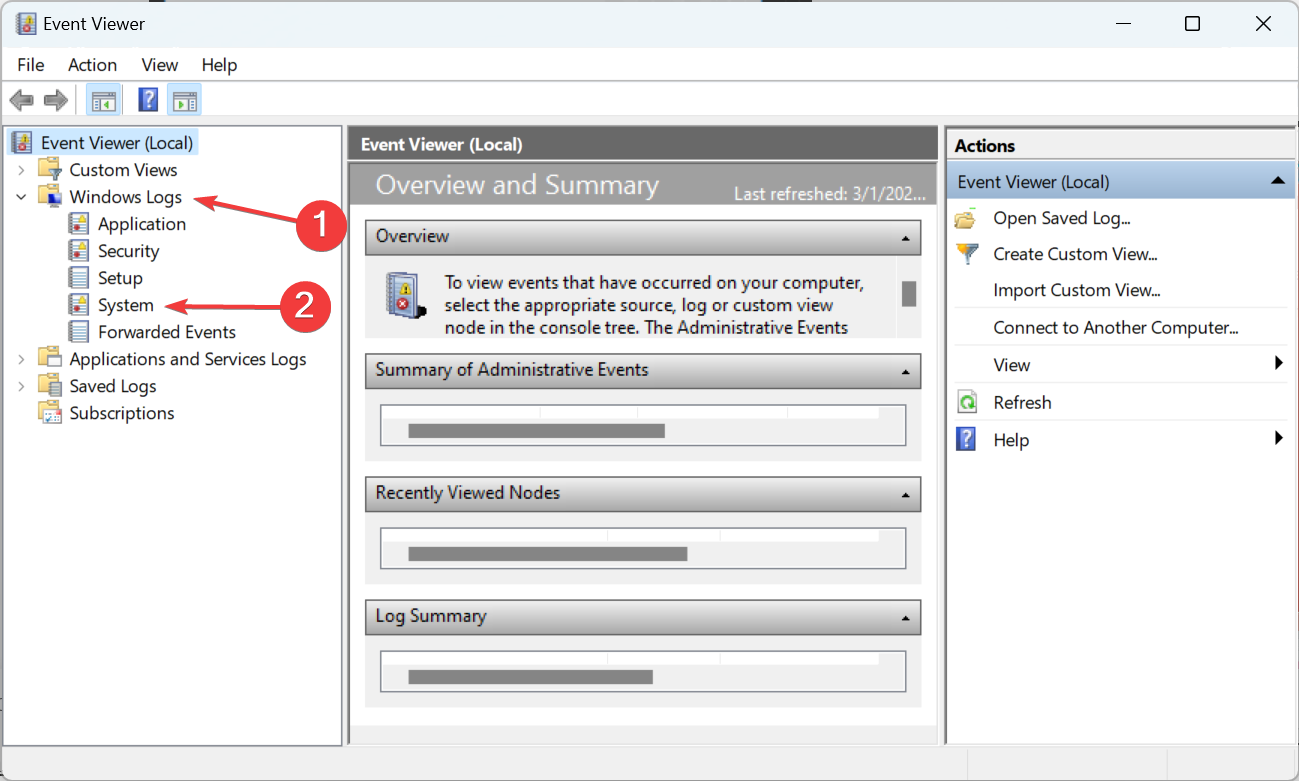The image size is (1299, 781).
Task: Click the Forward arrow toolbar icon
Action: [56, 100]
